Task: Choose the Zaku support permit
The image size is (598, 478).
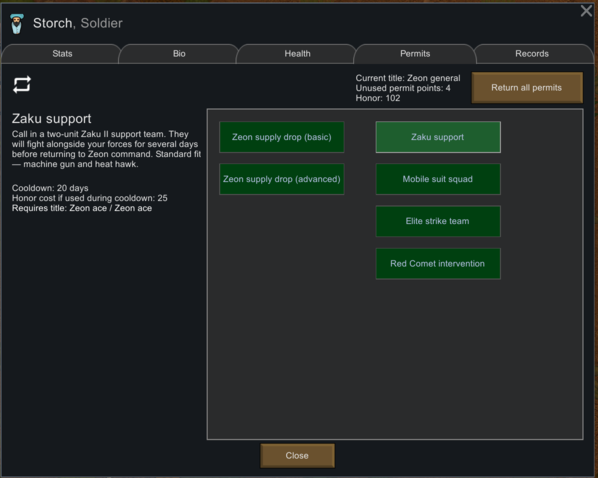Action: 438,137
